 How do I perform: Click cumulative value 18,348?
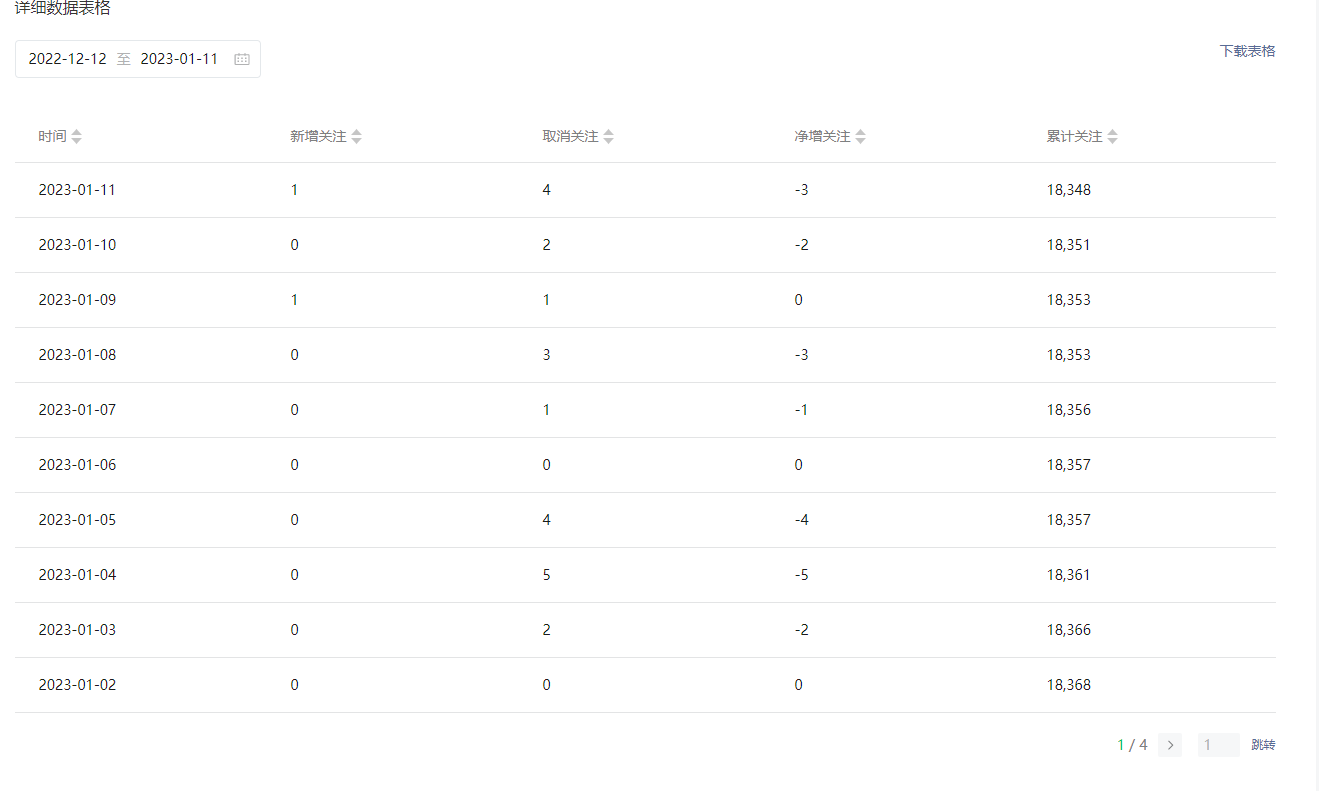1068,190
